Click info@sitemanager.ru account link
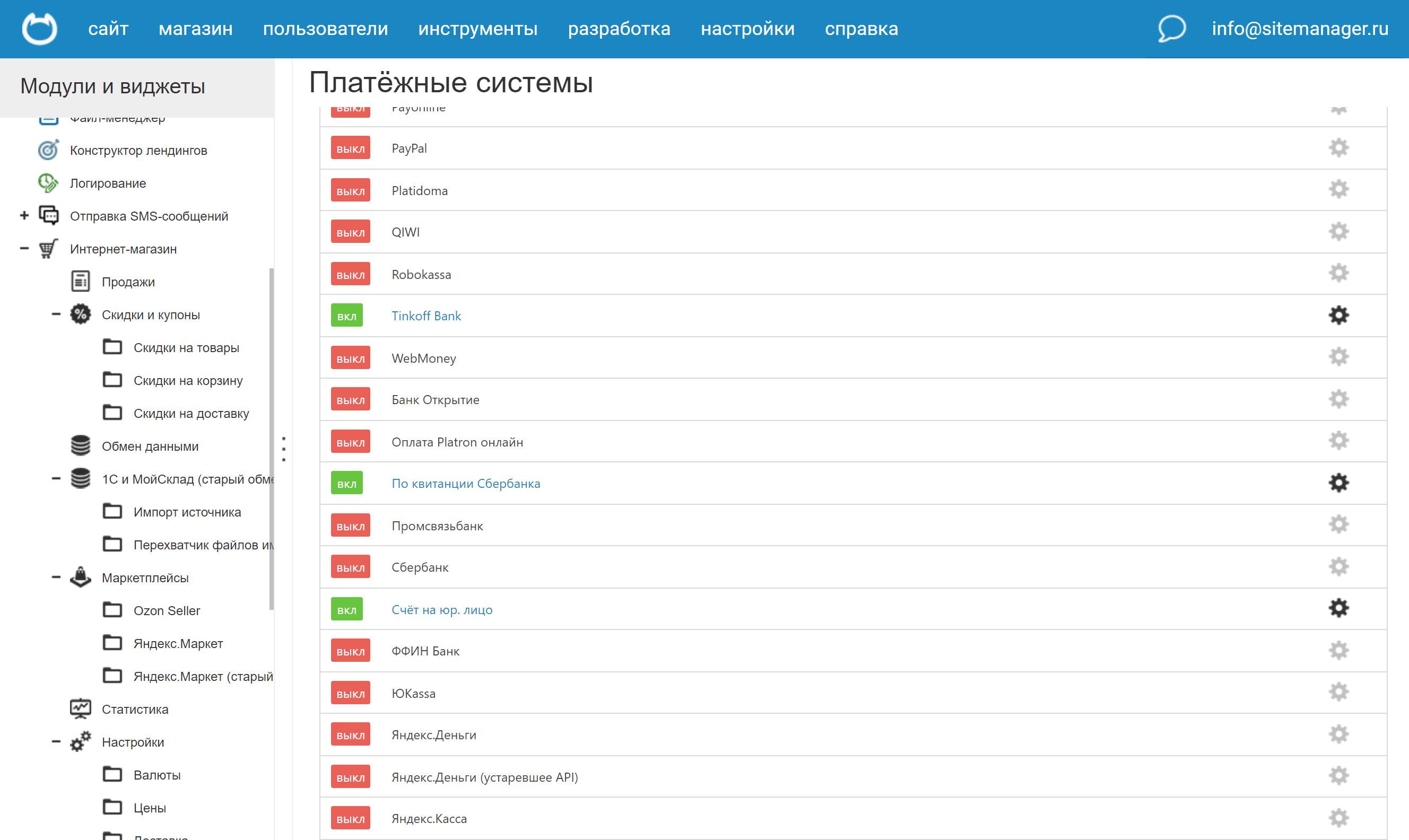This screenshot has height=840, width=1409. 1300,28
